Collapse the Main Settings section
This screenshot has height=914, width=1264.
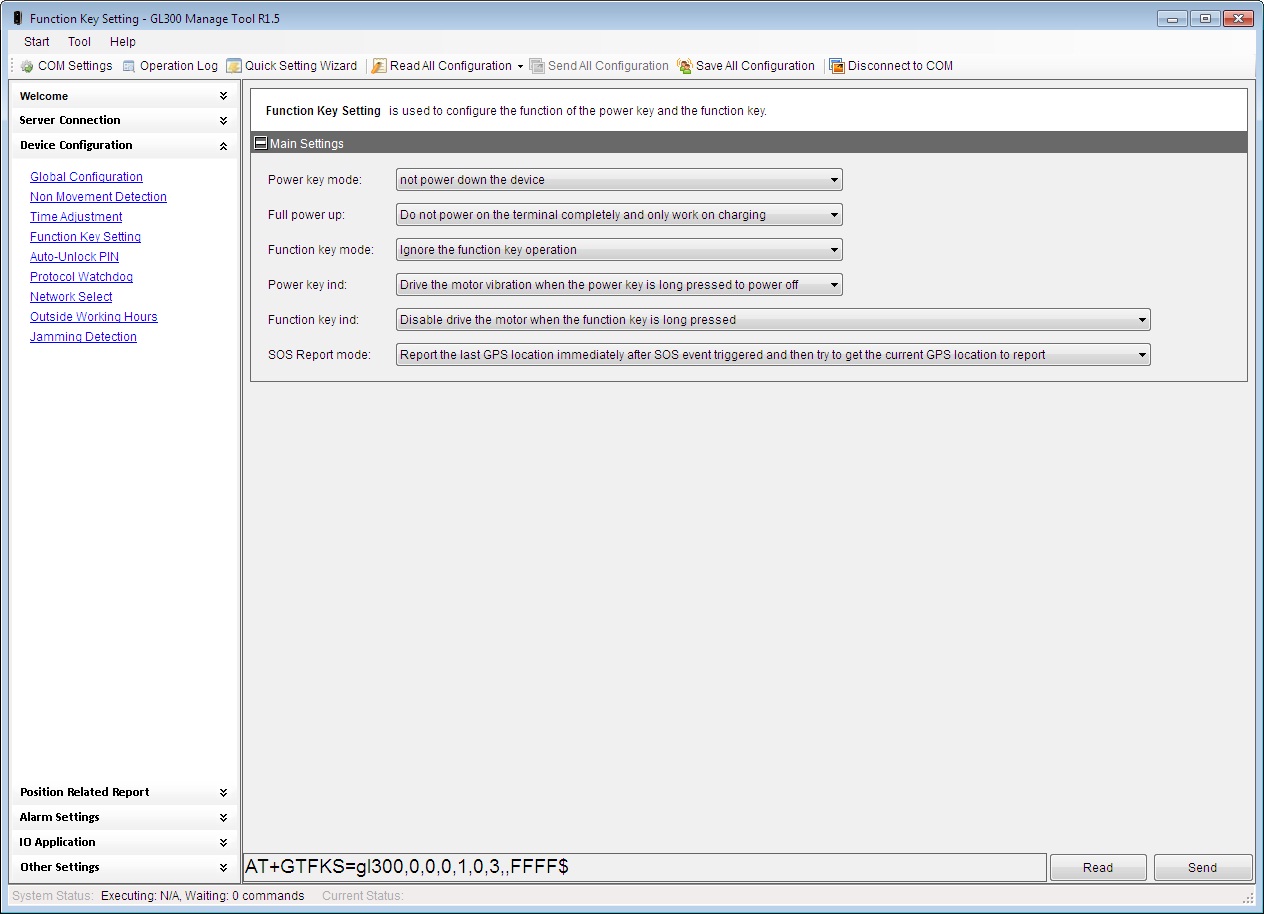click(261, 143)
